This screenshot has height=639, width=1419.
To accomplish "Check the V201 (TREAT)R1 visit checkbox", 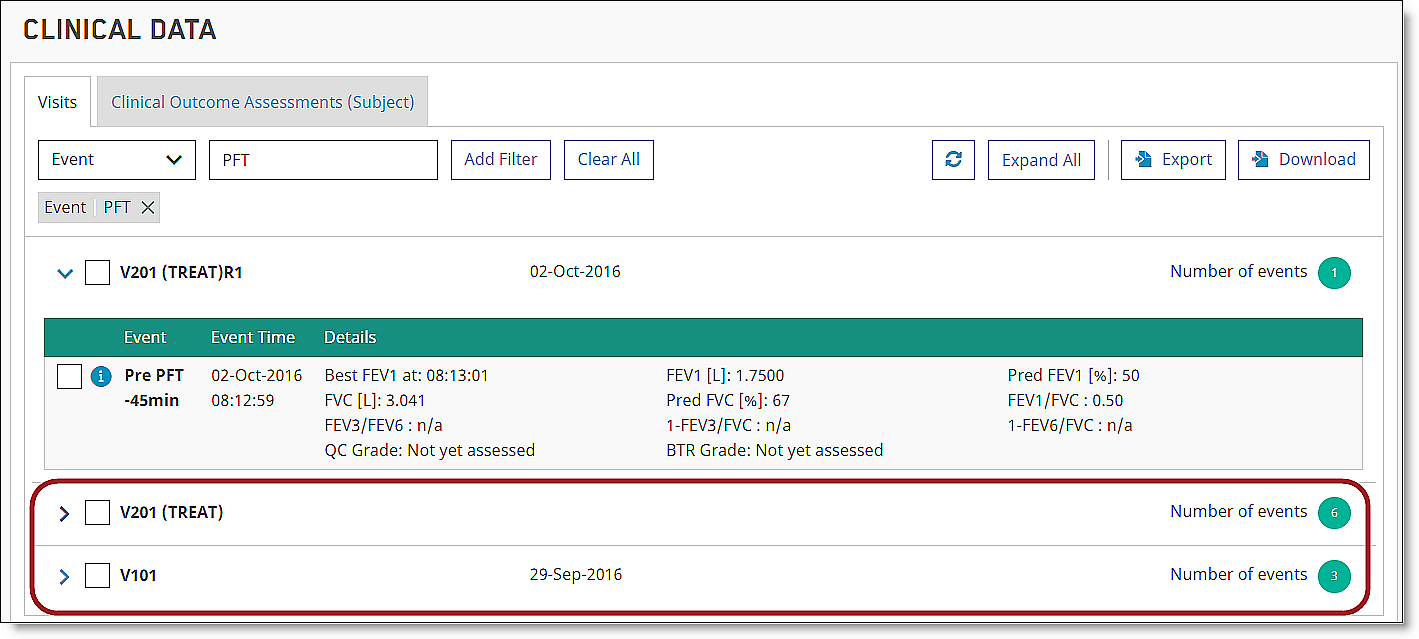I will [x=97, y=272].
